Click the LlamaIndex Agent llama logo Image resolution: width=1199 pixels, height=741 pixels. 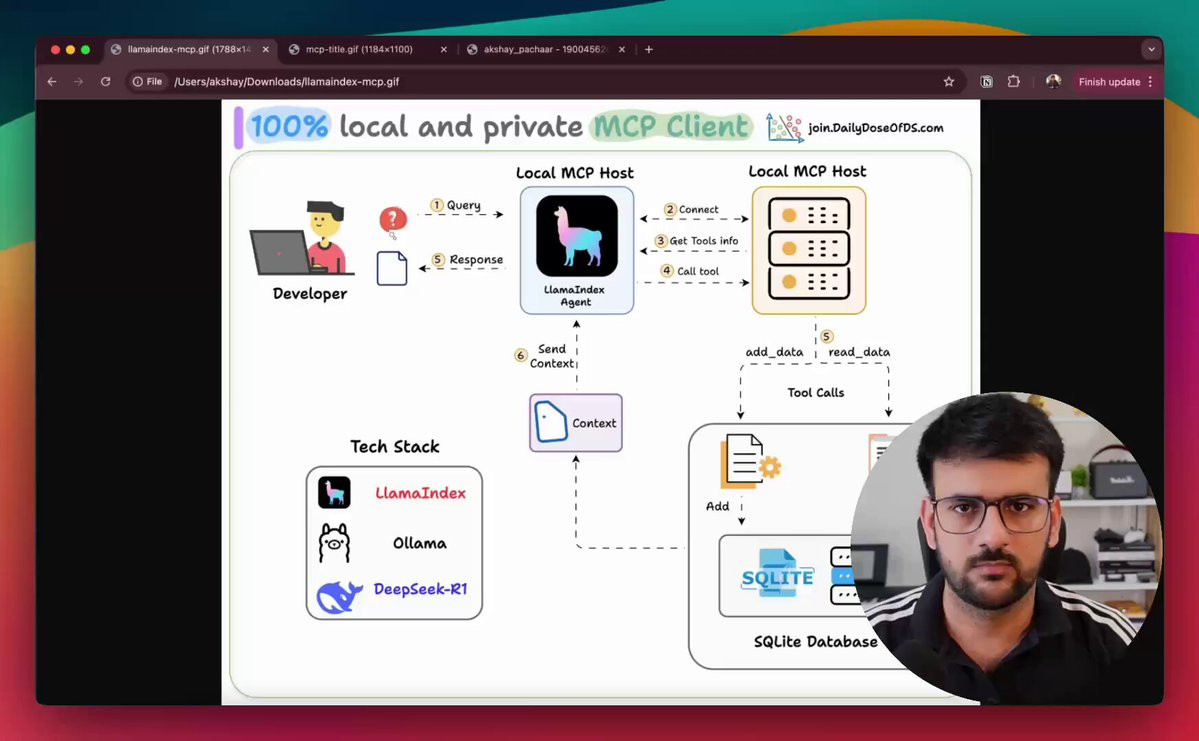577,236
